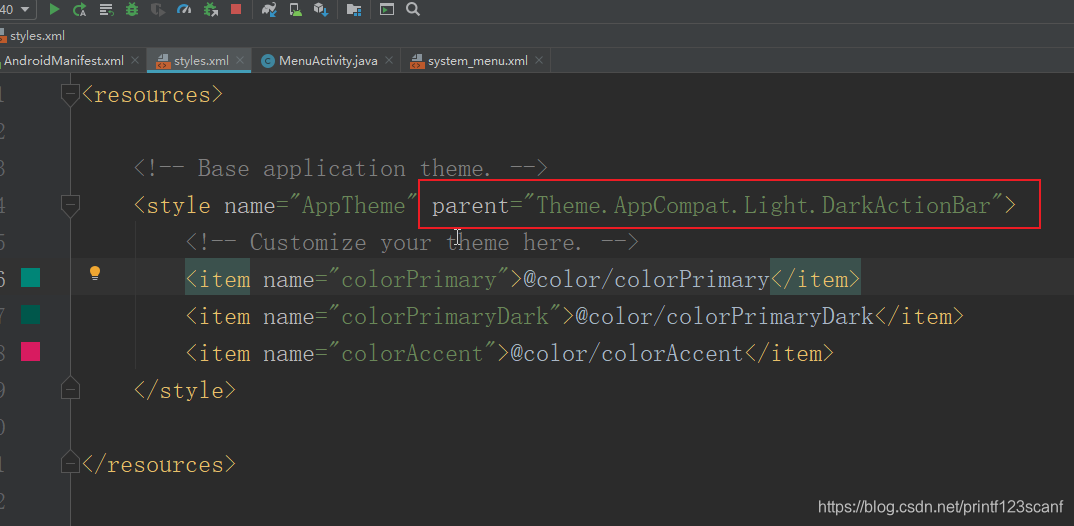Click @color/colorAccent reference
Viewport: 1074px width, 526px height.
tap(627, 353)
